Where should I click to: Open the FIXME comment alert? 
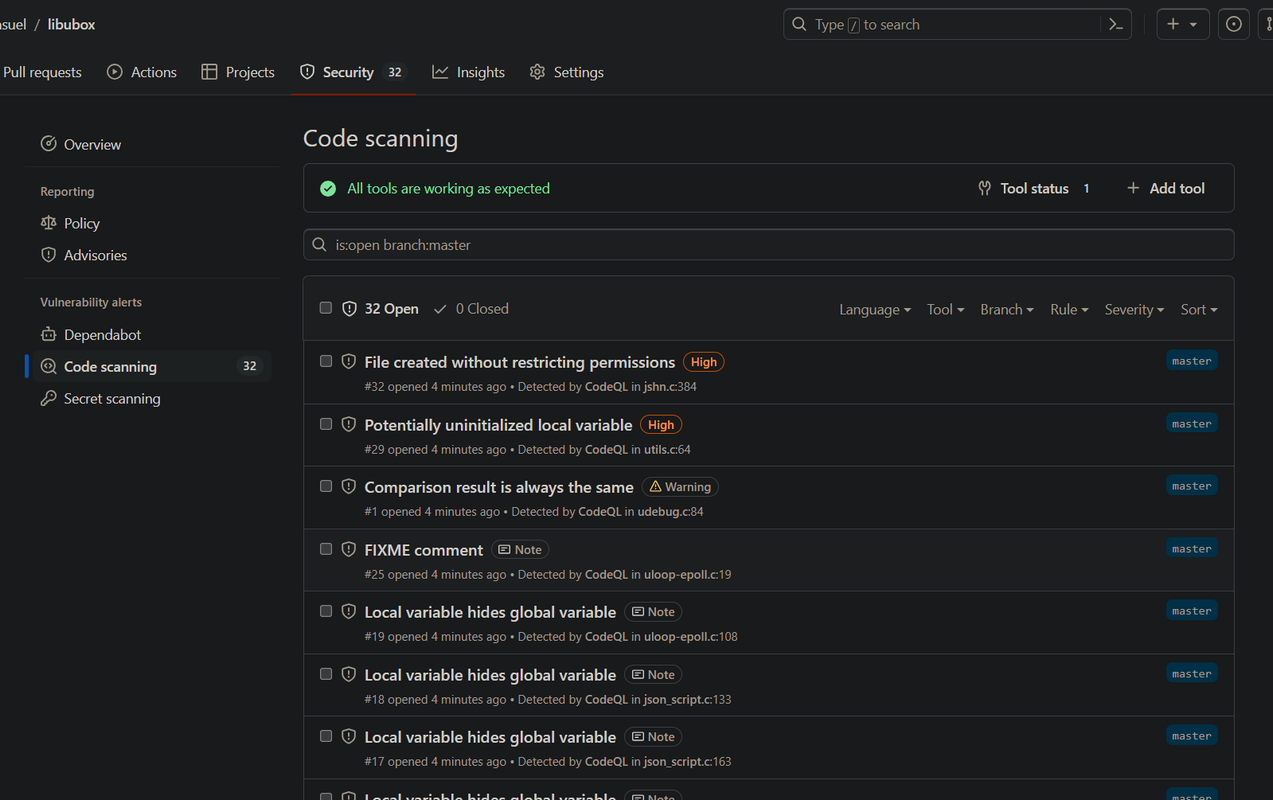tap(424, 550)
